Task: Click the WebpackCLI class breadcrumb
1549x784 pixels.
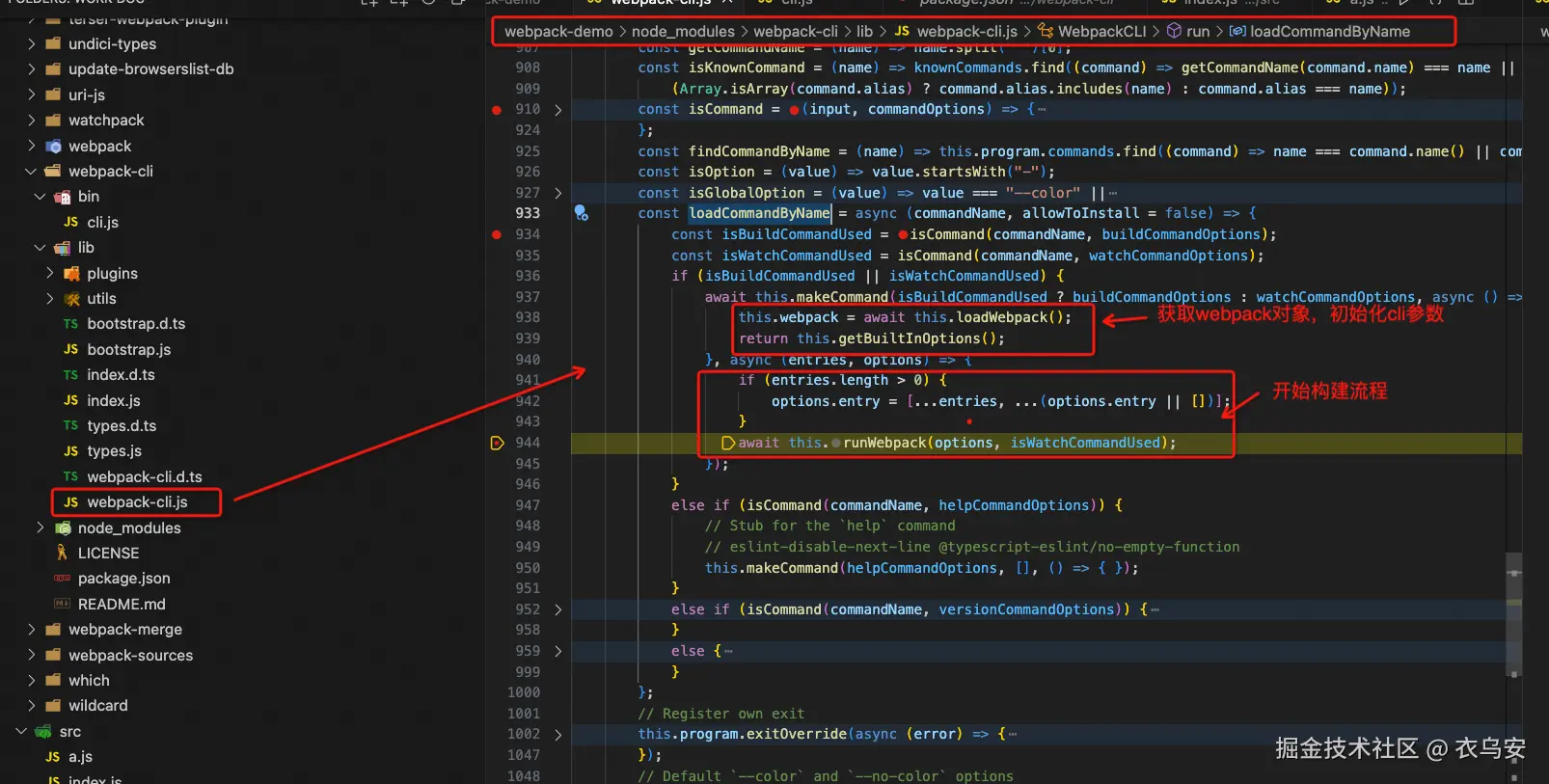Action: [1101, 32]
